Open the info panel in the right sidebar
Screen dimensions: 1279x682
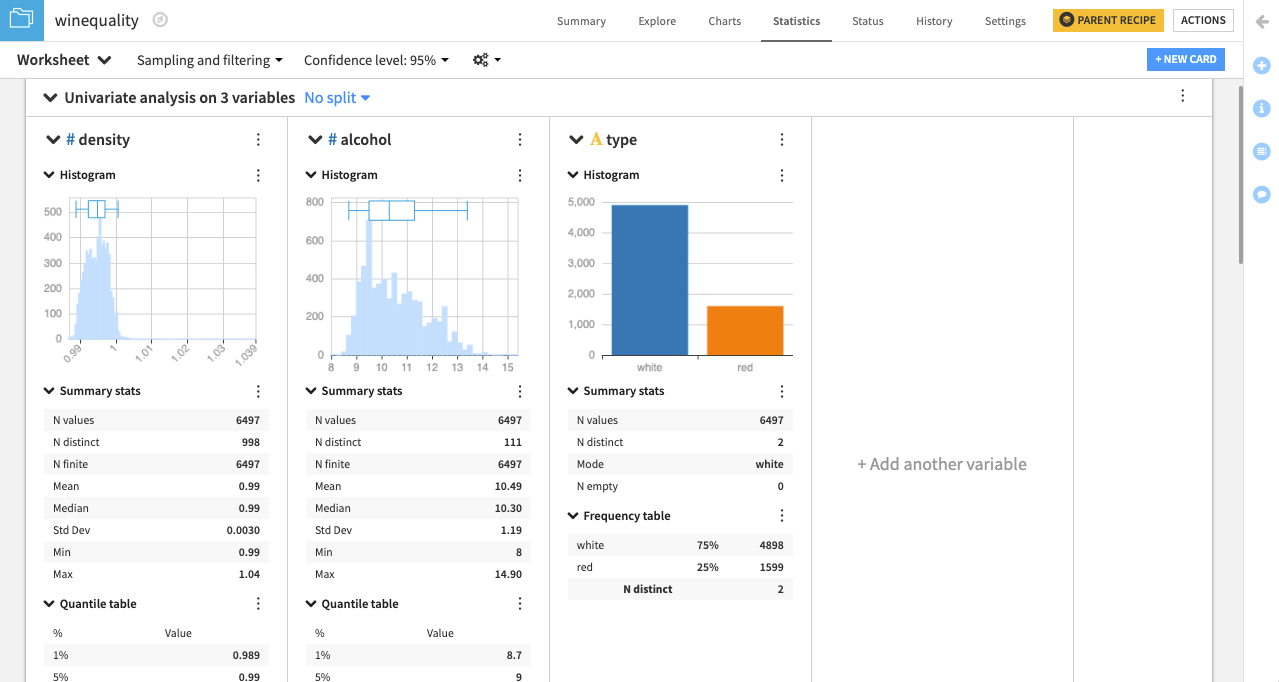pos(1261,108)
